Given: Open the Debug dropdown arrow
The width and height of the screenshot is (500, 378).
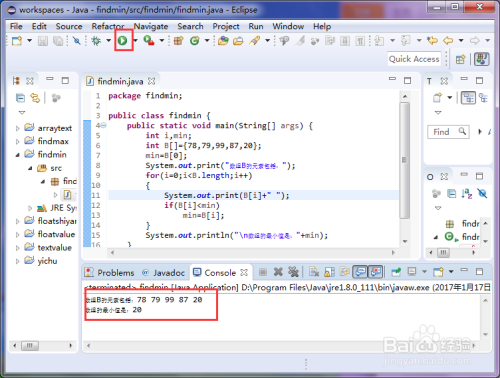Looking at the screenshot, I should point(108,41).
